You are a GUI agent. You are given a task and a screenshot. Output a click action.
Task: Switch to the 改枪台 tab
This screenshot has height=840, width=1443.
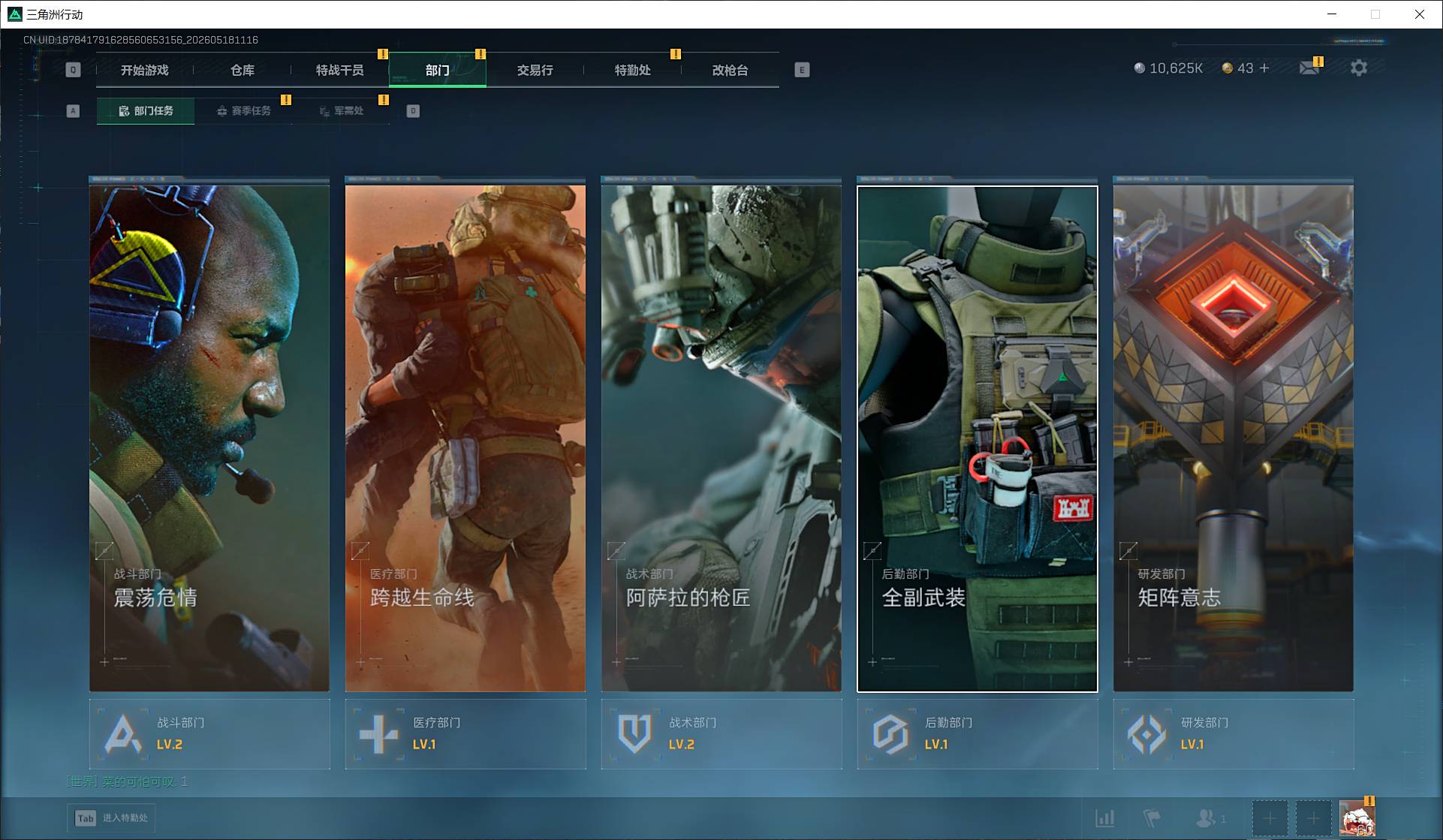(731, 70)
